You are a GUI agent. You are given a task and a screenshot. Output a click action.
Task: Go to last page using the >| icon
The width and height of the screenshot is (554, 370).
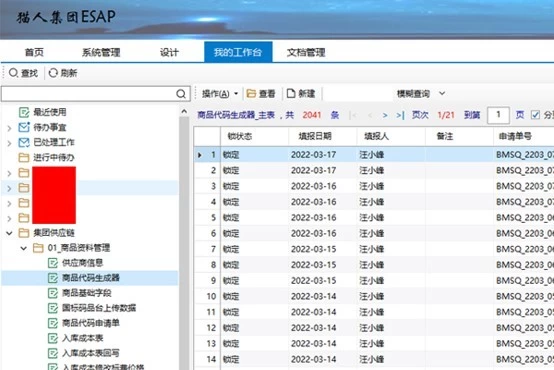tap(400, 115)
